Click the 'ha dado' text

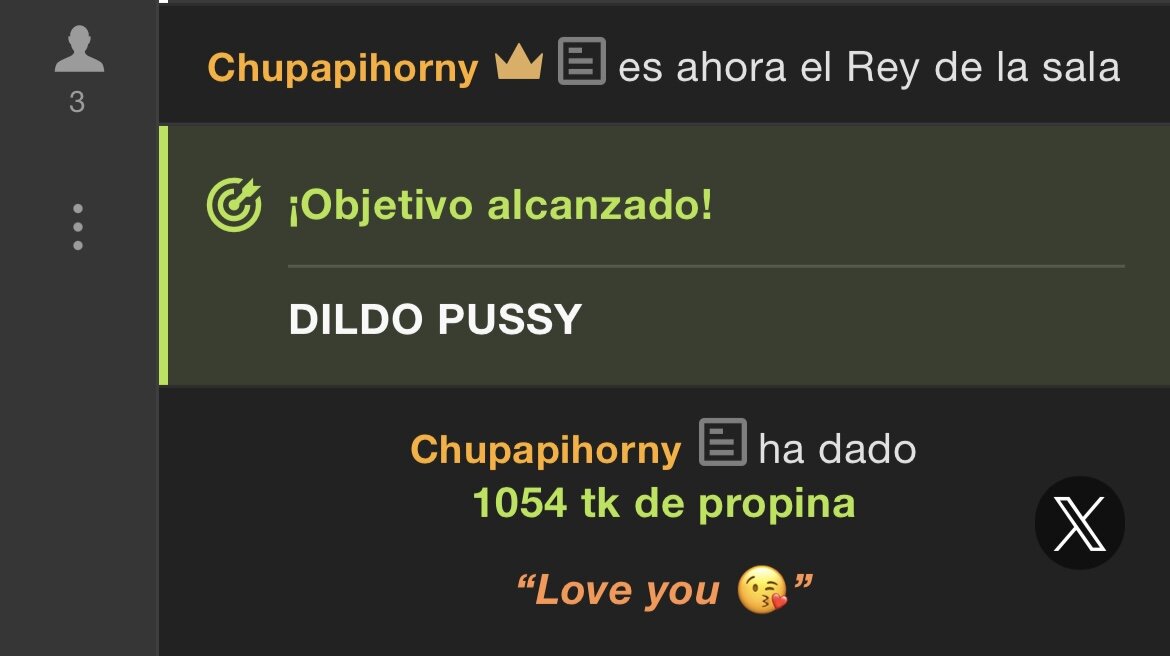click(837, 450)
